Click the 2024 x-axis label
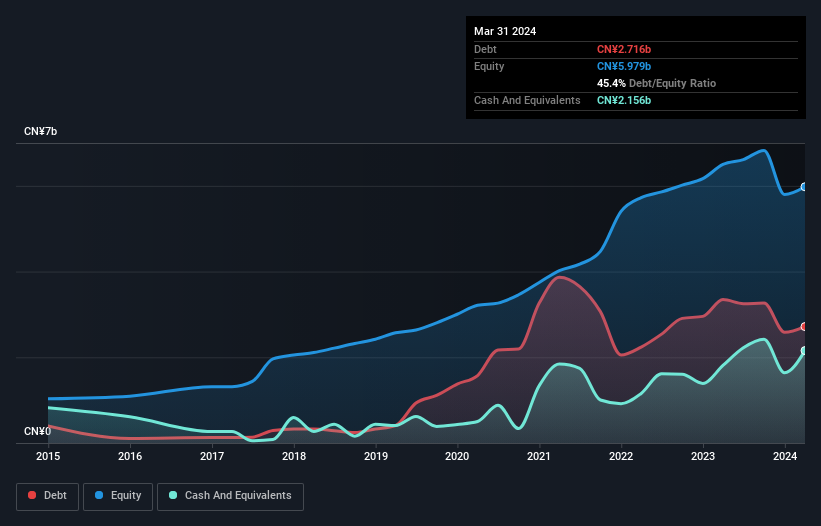Viewport: 821px width, 526px height. pos(785,456)
